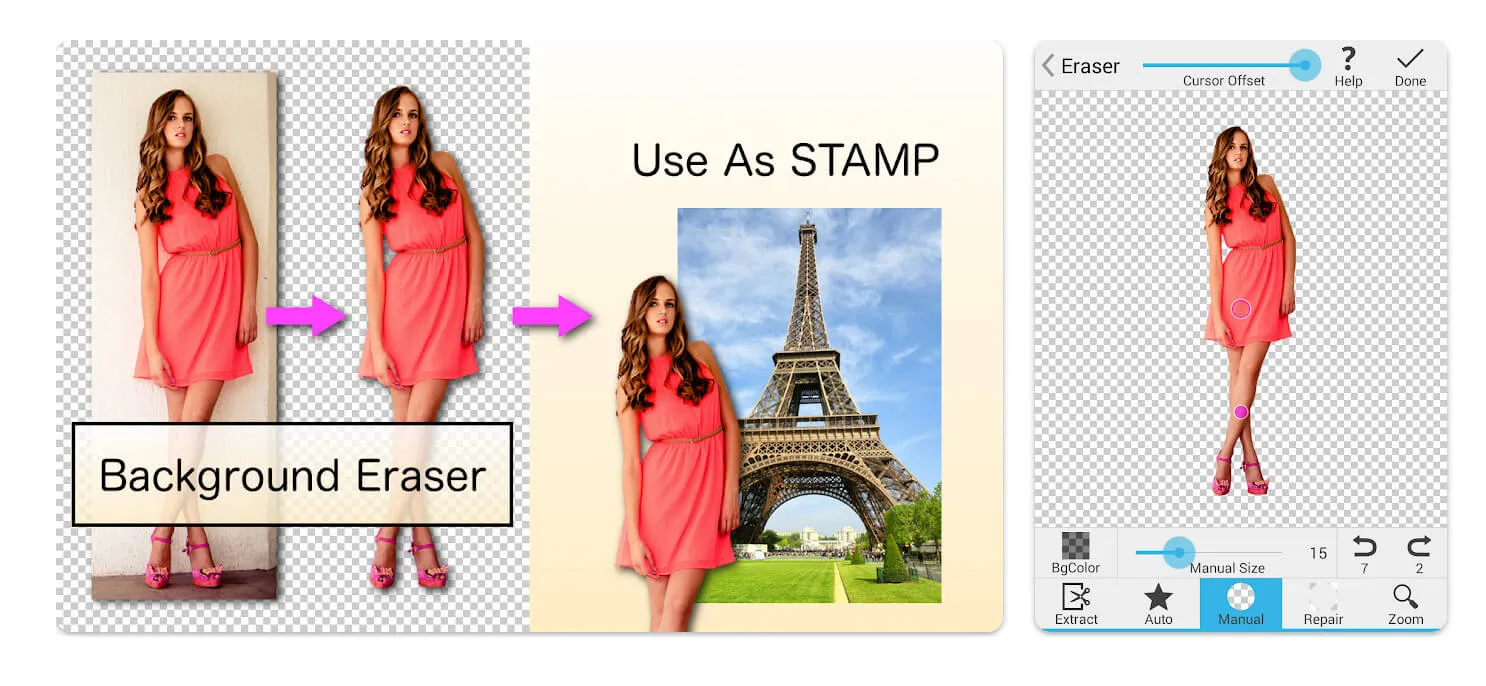Select the Manual Size value 15

click(x=1318, y=552)
